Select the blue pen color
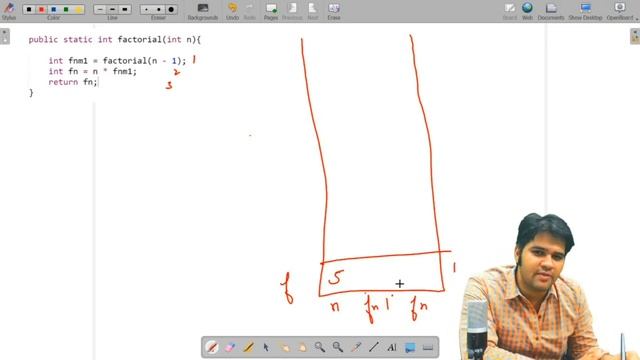This screenshot has width=640, height=360. [x=53, y=9]
